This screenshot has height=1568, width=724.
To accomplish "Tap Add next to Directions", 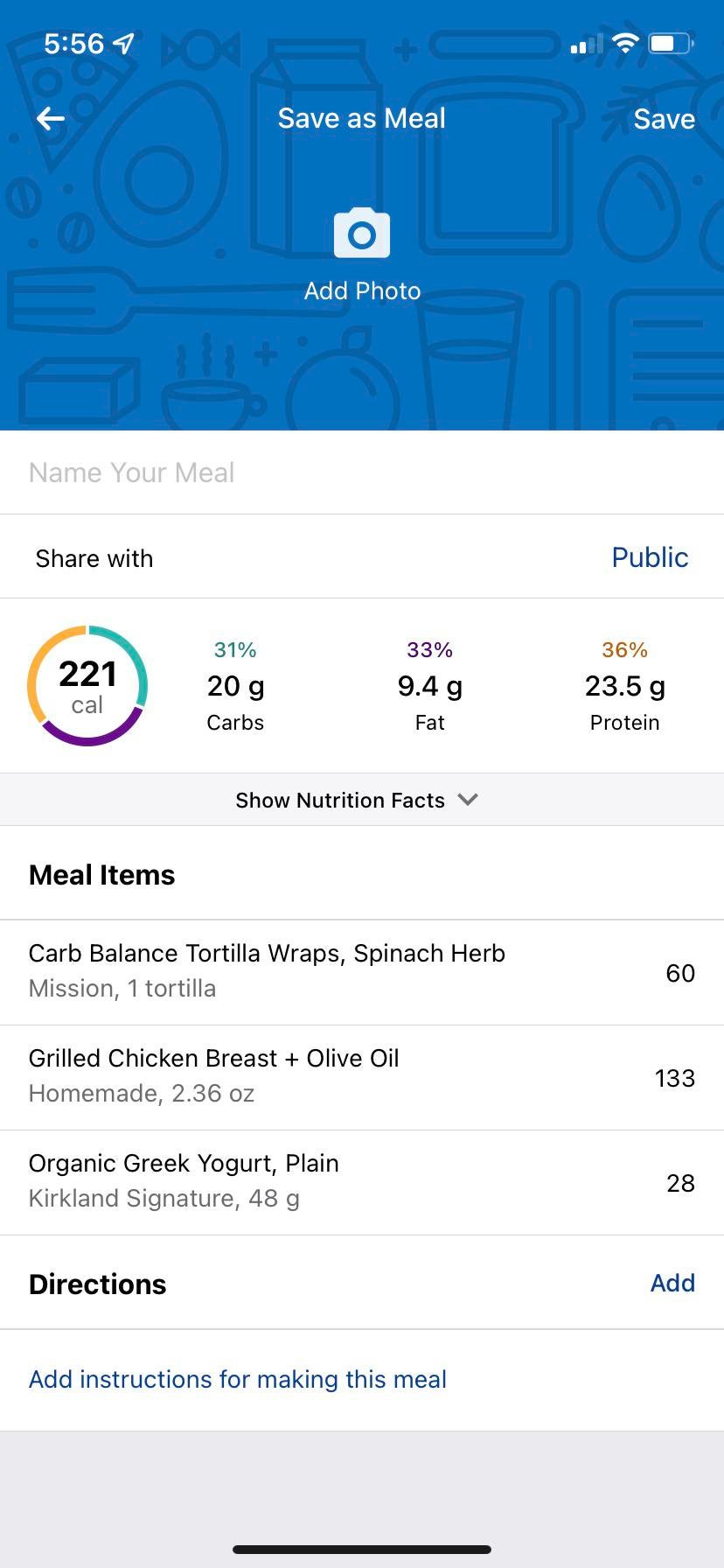I will coord(672,1283).
